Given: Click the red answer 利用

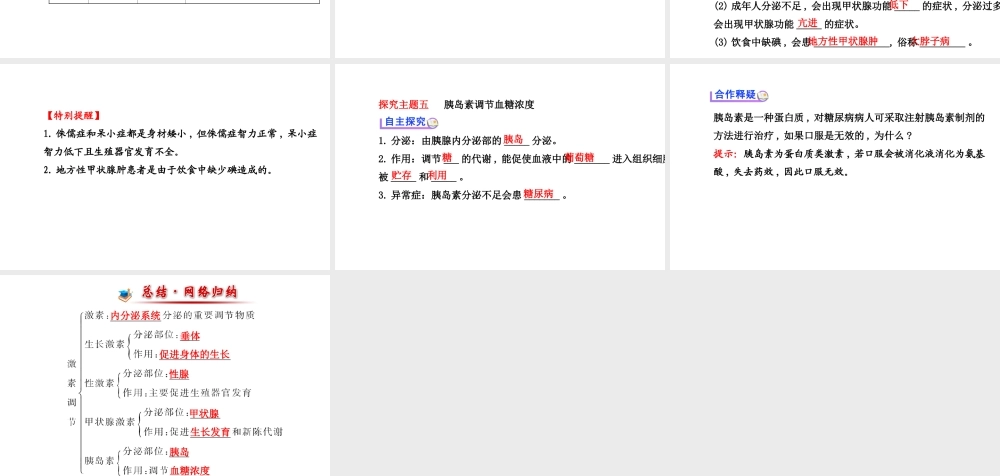Looking at the screenshot, I should 438,175.
